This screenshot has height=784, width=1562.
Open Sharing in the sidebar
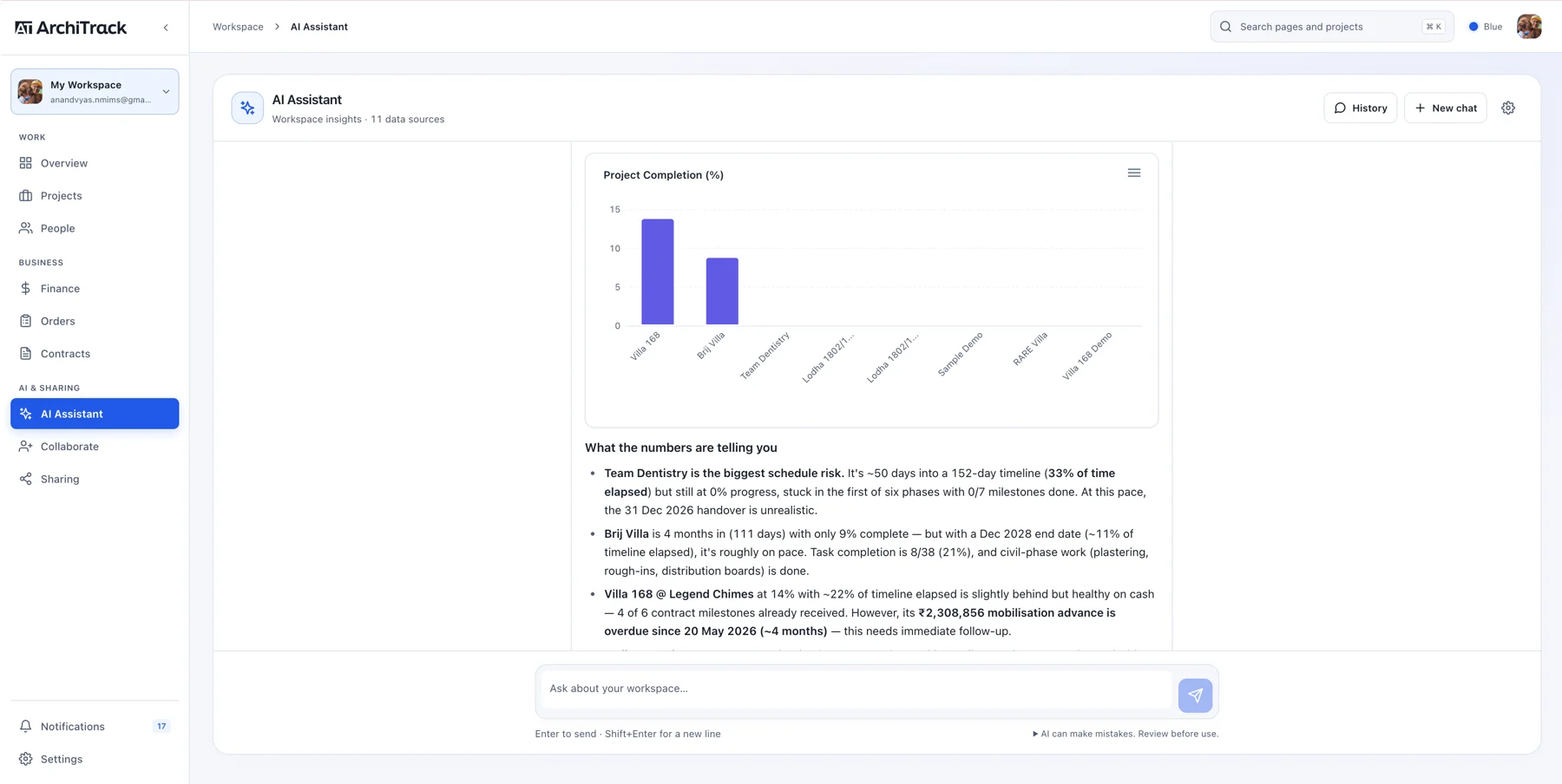pyautogui.click(x=95, y=479)
